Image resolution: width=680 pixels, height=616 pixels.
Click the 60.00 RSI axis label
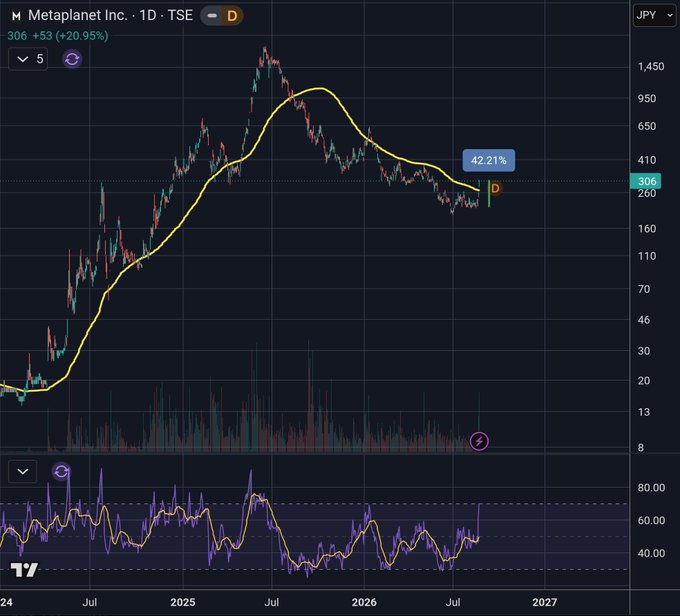pos(651,520)
